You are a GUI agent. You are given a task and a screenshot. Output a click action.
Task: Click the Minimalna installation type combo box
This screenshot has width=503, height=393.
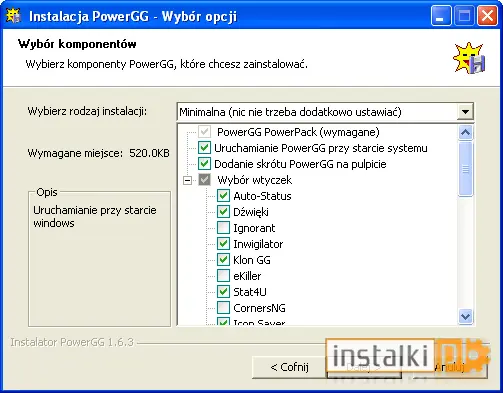point(325,112)
